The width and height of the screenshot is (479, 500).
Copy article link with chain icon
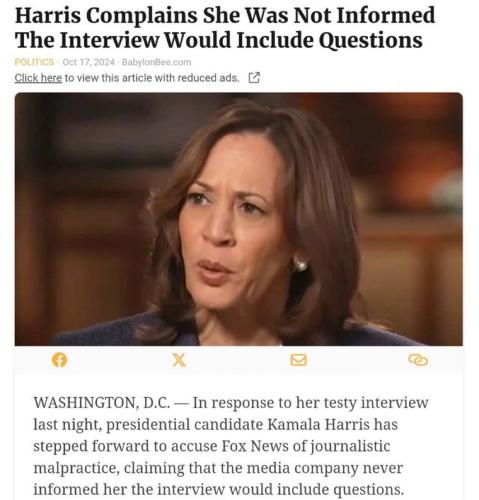(418, 360)
